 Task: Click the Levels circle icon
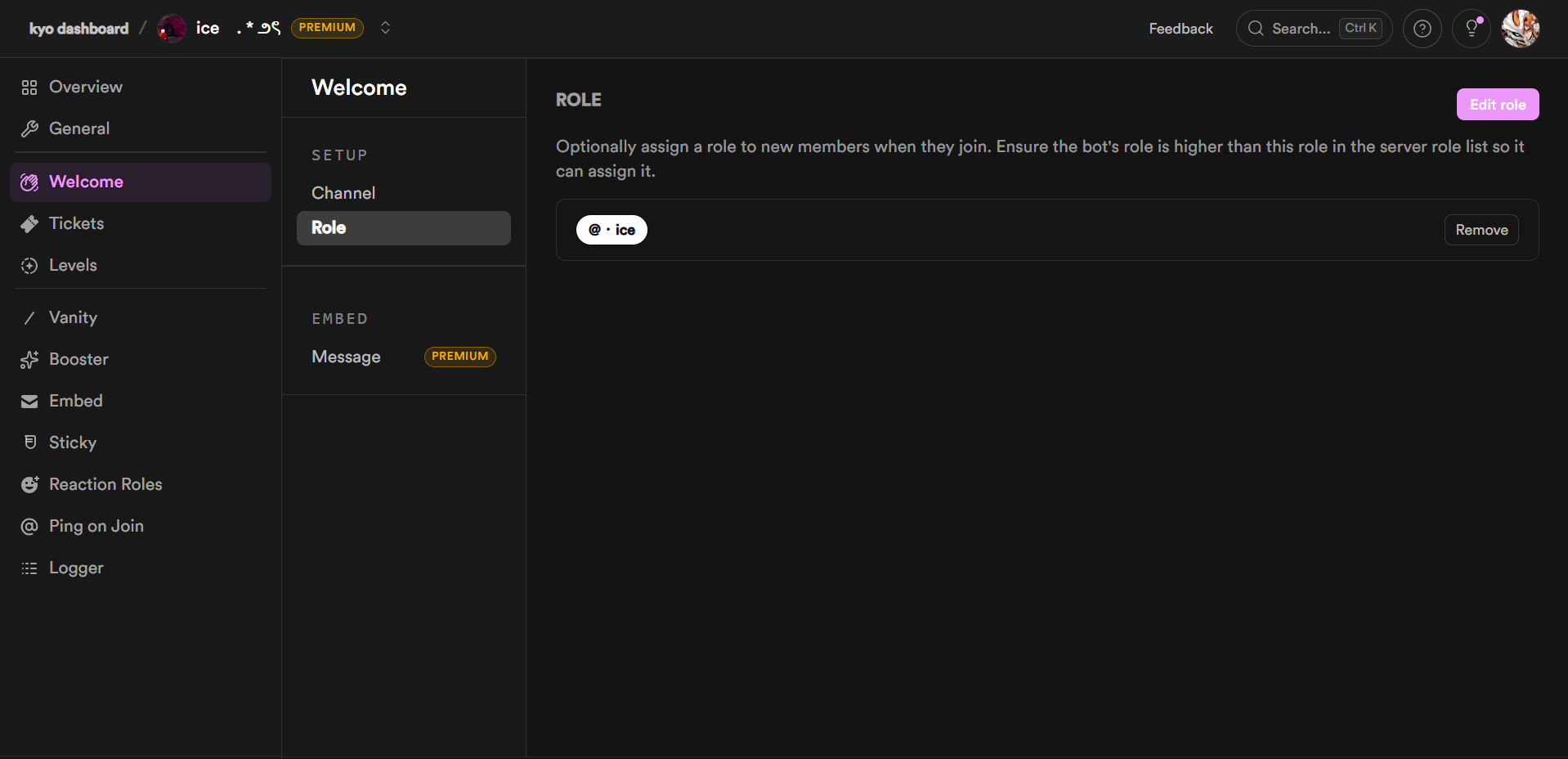click(x=29, y=266)
